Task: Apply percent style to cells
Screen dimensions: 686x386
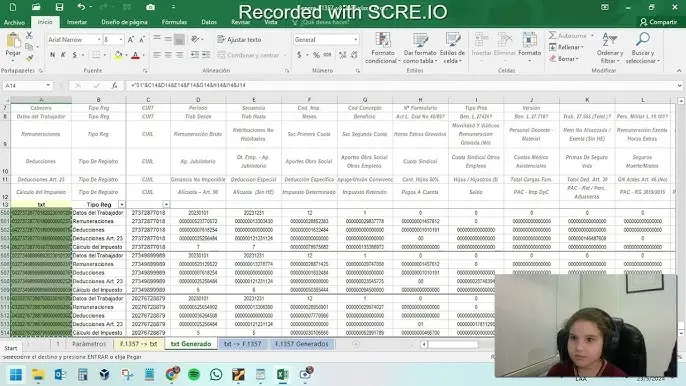Action: coord(316,55)
